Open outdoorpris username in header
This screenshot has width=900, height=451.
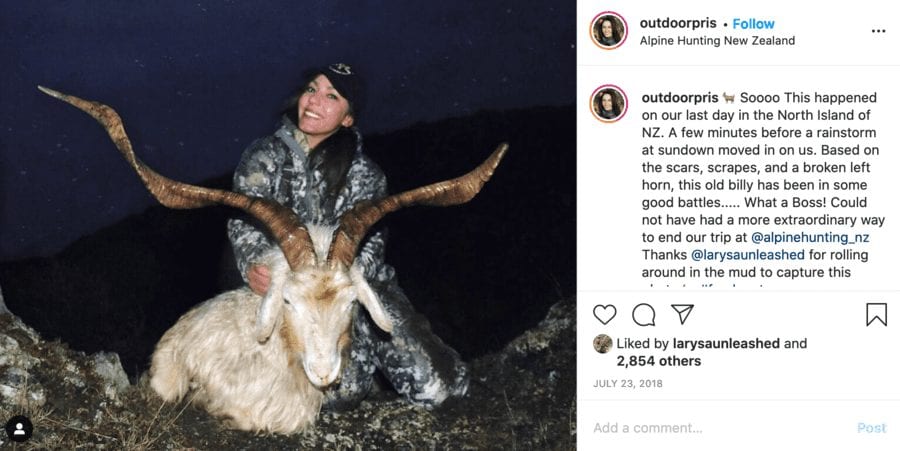[x=679, y=23]
